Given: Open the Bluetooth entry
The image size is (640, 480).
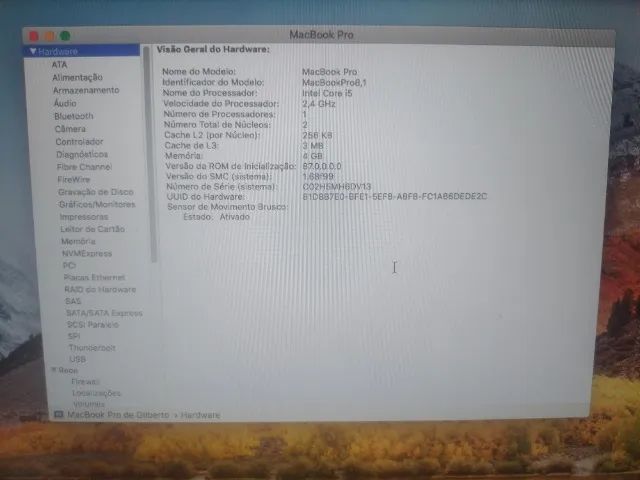Looking at the screenshot, I should pos(74,116).
